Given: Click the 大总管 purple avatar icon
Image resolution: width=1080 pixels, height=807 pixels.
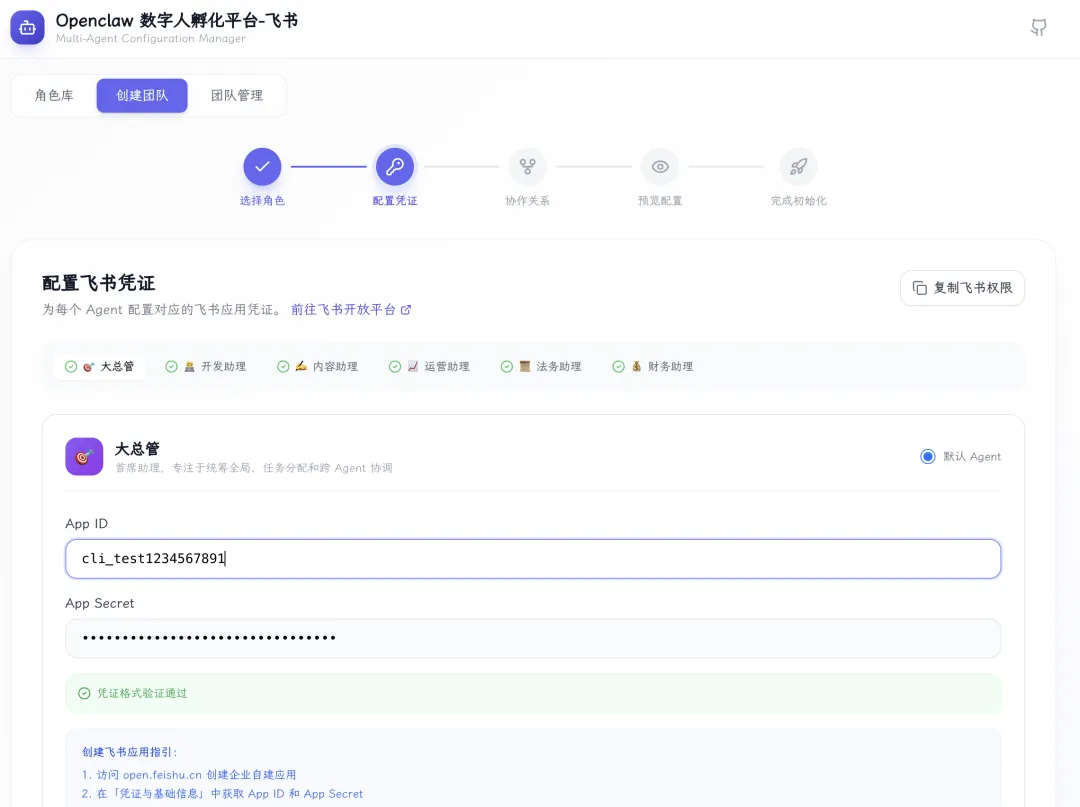Looking at the screenshot, I should pyautogui.click(x=84, y=457).
